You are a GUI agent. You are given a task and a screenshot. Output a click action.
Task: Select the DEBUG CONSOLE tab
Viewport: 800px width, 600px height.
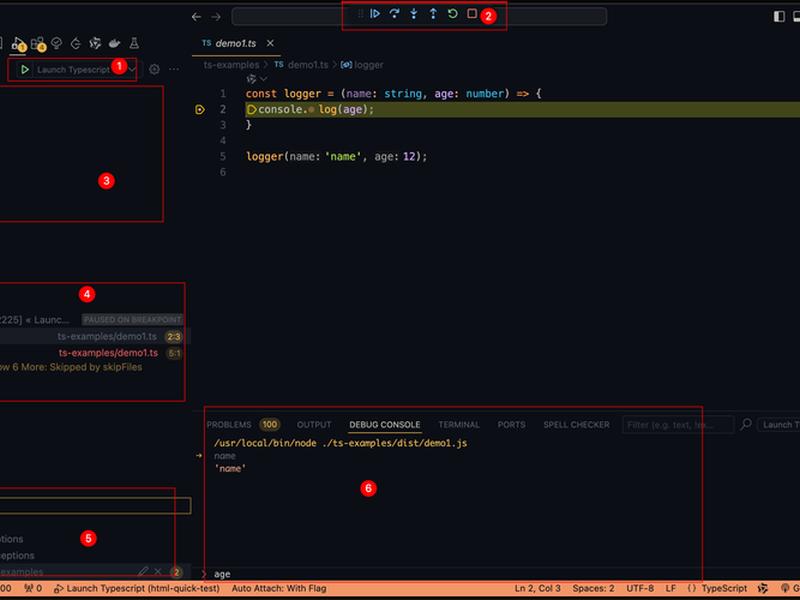pyautogui.click(x=385, y=425)
